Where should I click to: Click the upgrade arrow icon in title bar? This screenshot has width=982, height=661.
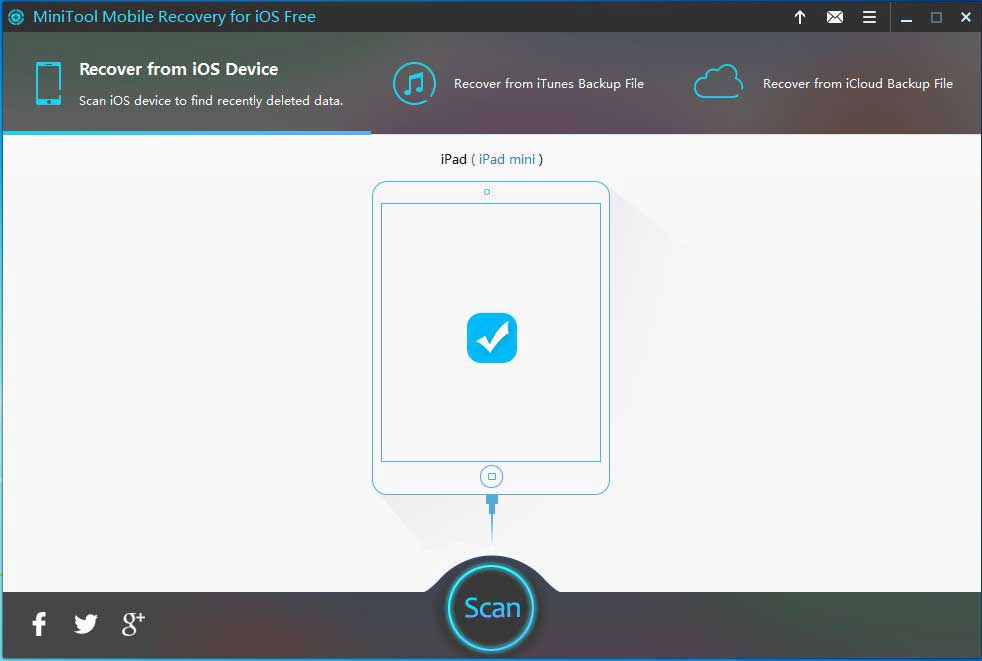(x=800, y=17)
